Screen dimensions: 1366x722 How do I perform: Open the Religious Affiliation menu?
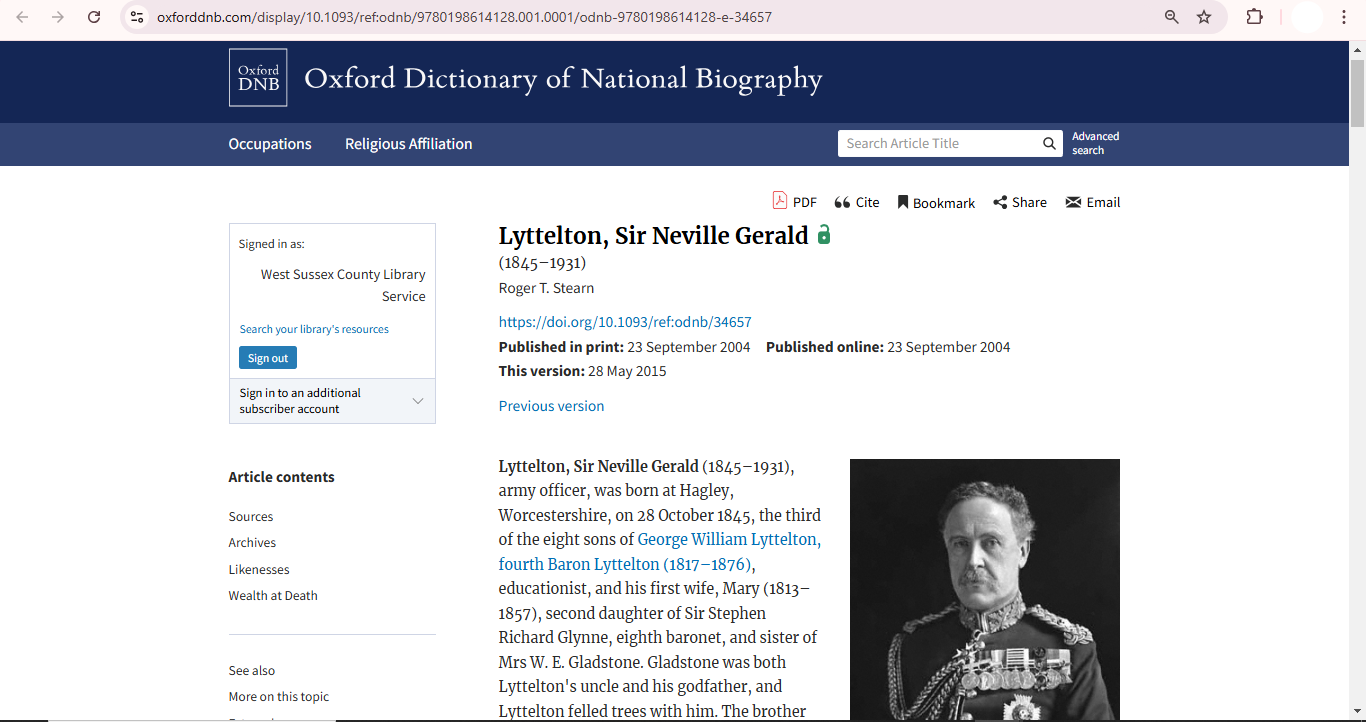[x=409, y=144]
